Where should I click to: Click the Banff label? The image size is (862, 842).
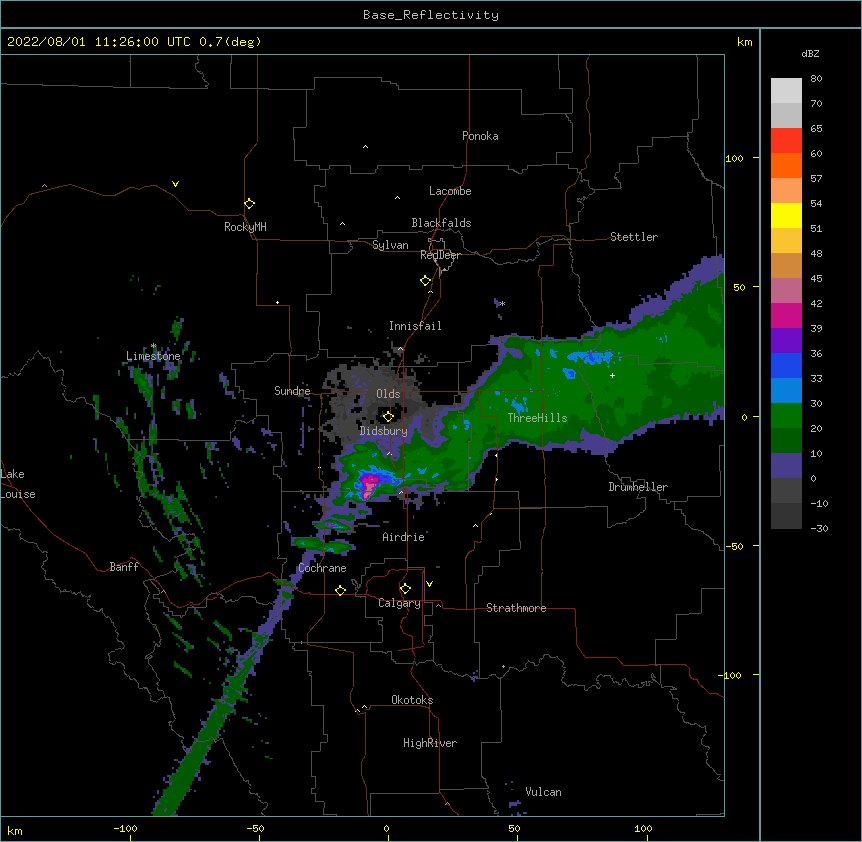124,567
